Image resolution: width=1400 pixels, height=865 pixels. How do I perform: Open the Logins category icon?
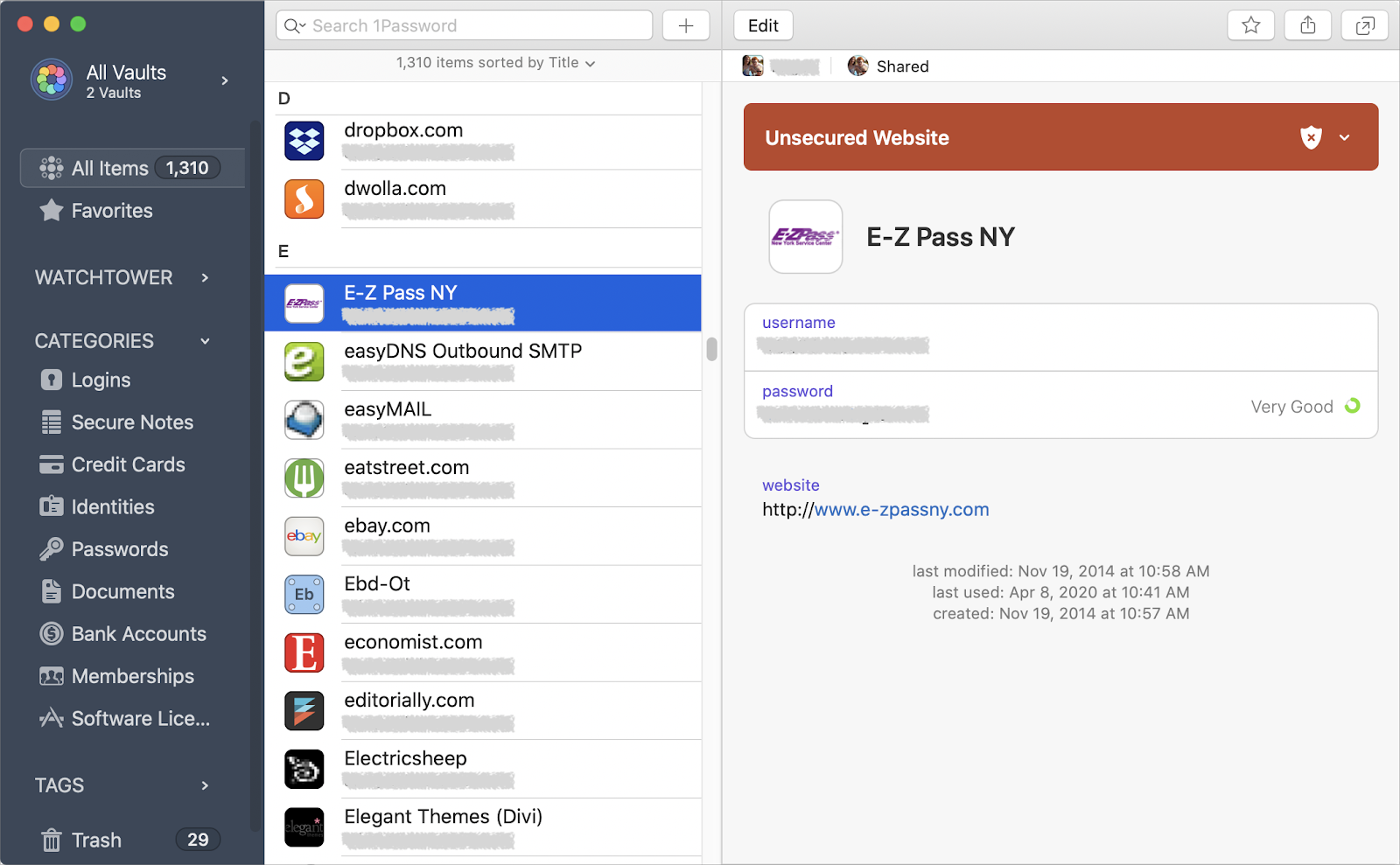click(52, 380)
